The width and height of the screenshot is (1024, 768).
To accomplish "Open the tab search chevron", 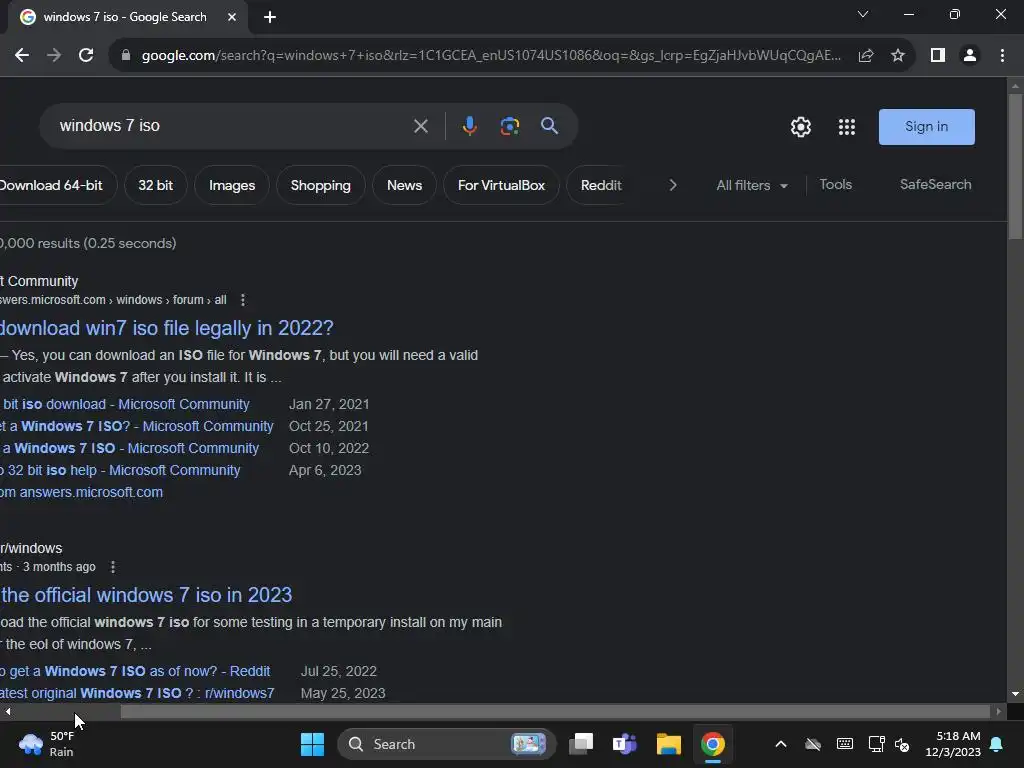I will pos(863,14).
